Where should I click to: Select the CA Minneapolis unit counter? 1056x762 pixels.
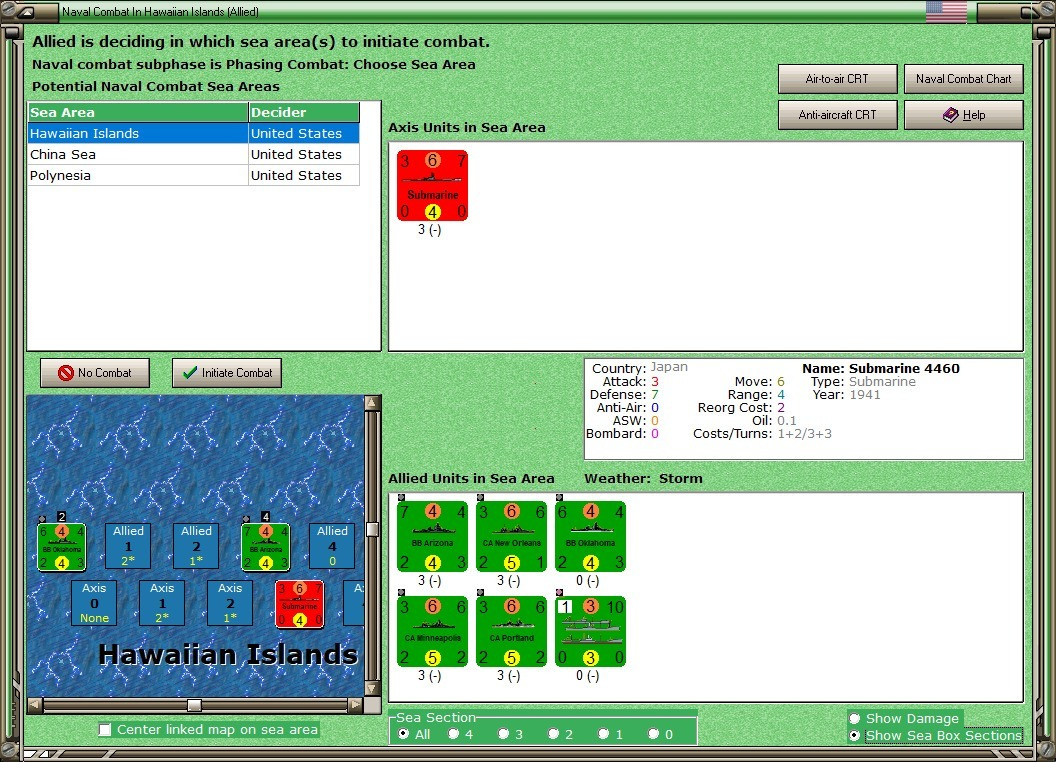coord(432,631)
